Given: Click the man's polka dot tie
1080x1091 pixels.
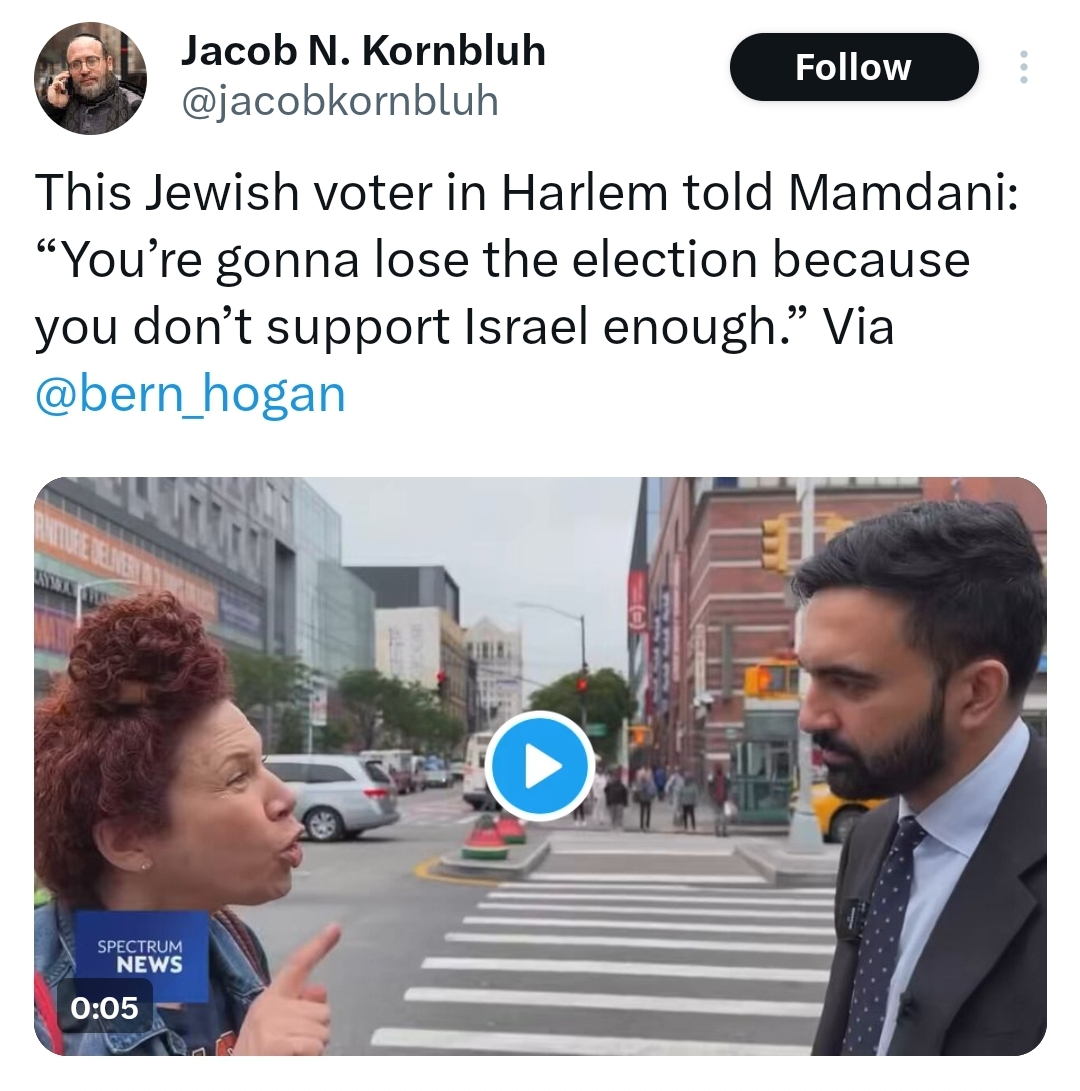Looking at the screenshot, I should 880,932.
